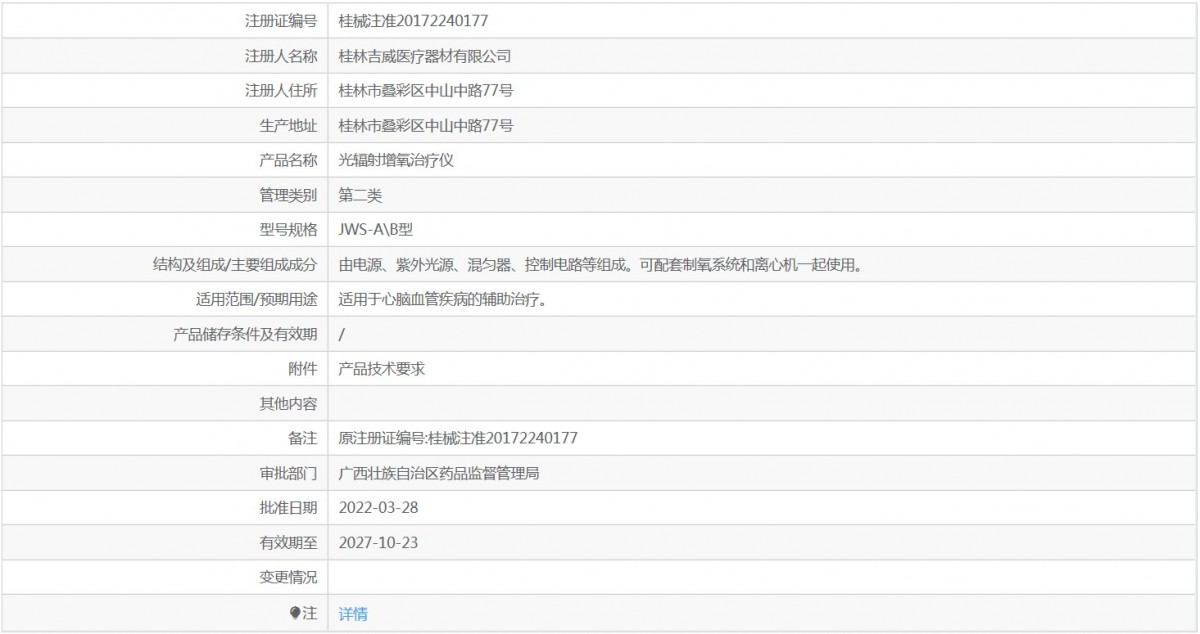Click the 注册人名称 label

click(x=281, y=55)
